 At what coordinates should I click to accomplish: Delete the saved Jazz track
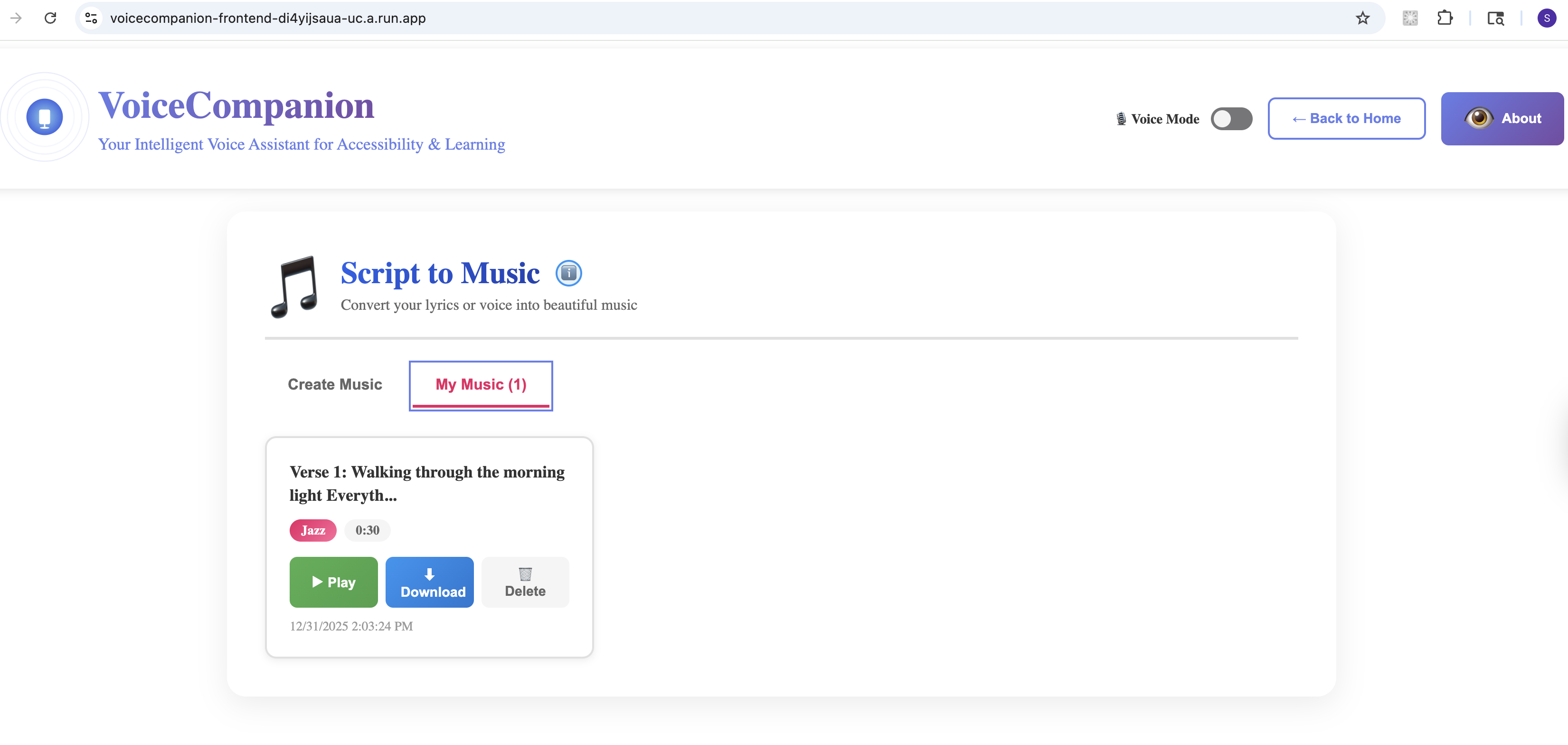tap(525, 582)
